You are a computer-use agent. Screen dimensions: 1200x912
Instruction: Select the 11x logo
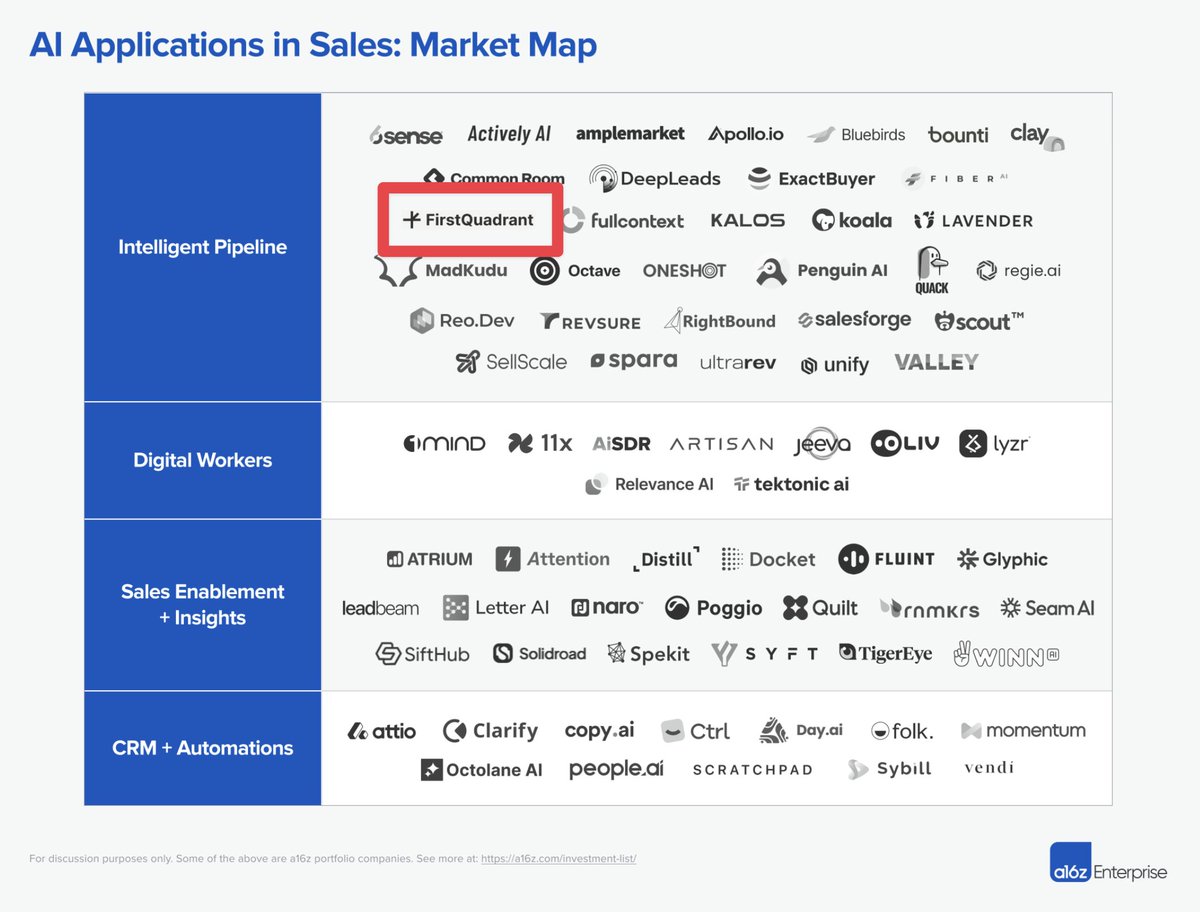point(540,443)
